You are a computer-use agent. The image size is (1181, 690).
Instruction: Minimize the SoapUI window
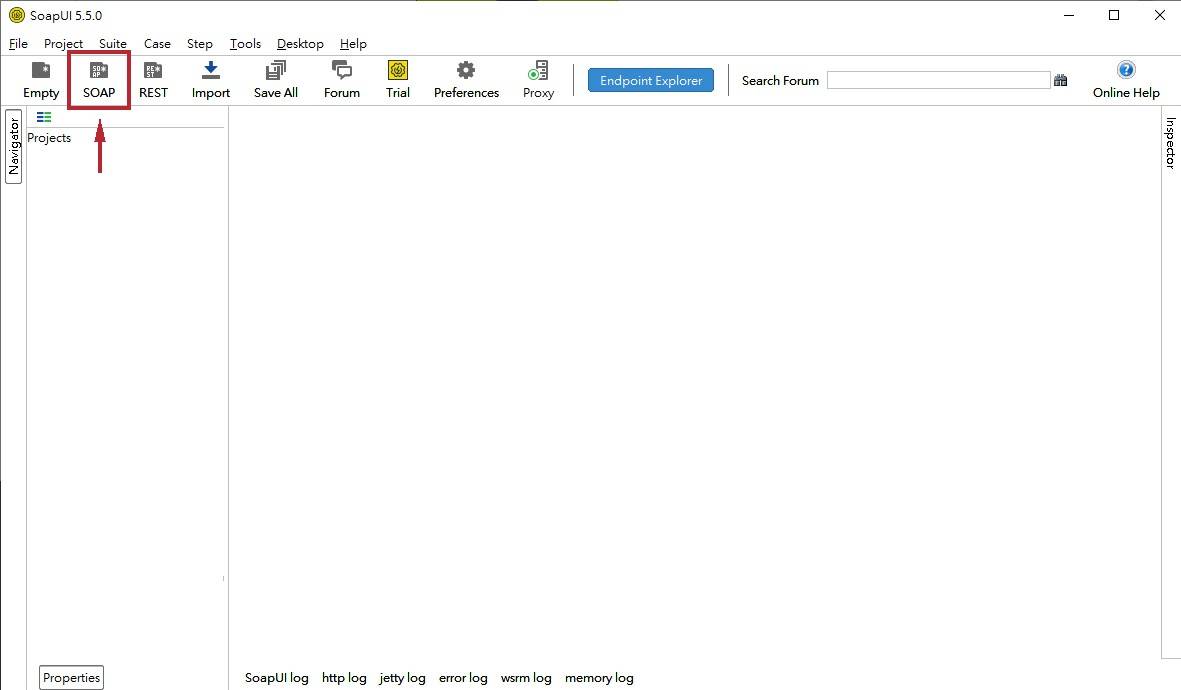pos(1069,15)
